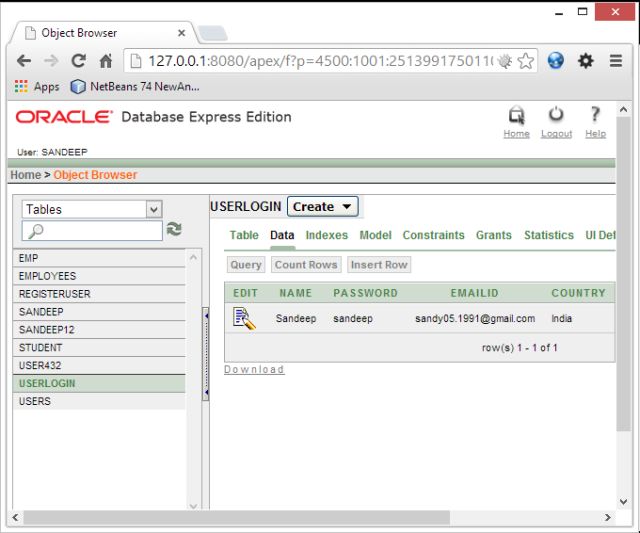This screenshot has height=533, width=640.
Task: Click the refresh icon beside search box
Action: tap(174, 229)
